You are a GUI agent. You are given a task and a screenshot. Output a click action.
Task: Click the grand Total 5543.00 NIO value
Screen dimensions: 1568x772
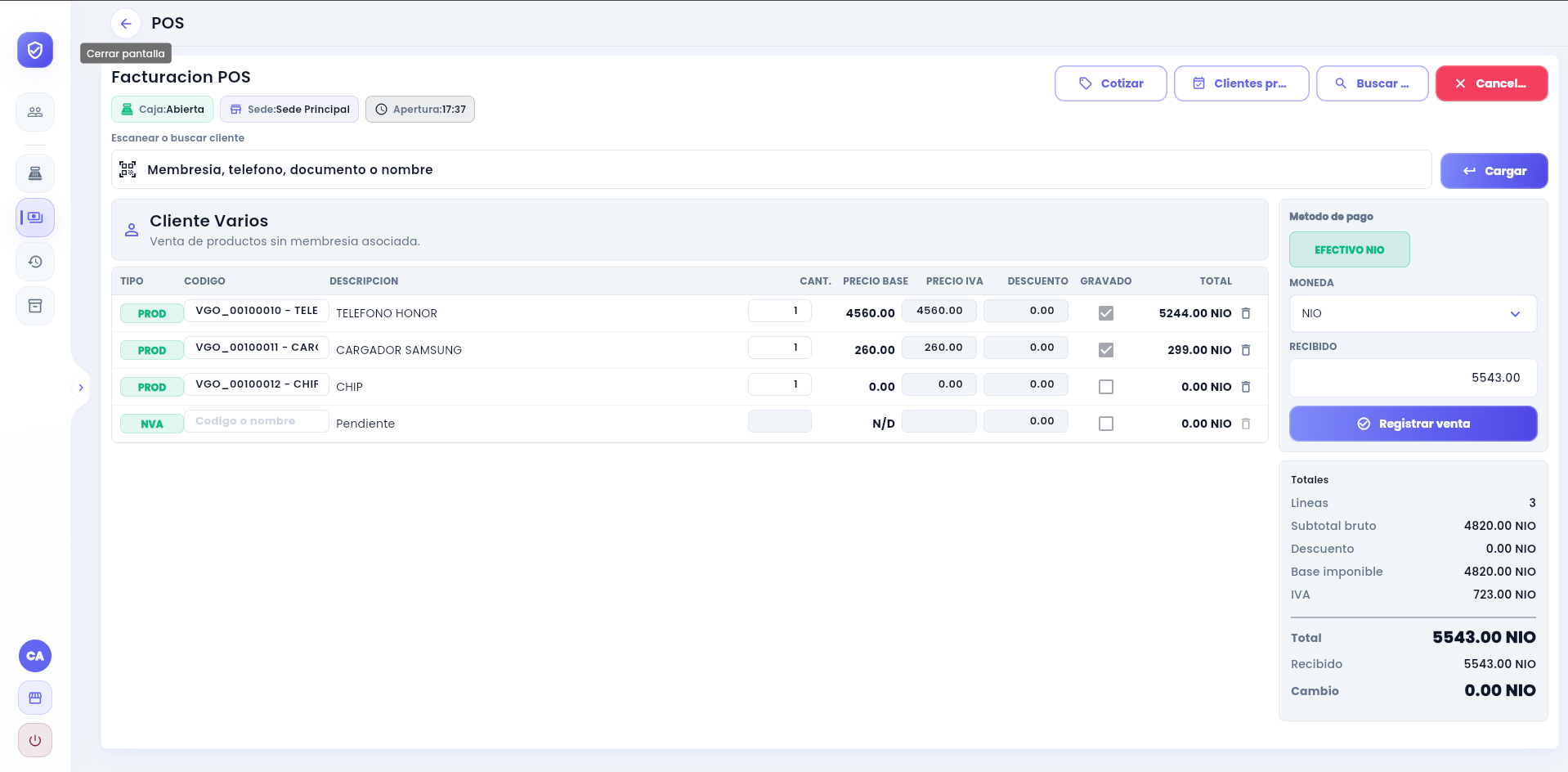tap(1484, 638)
